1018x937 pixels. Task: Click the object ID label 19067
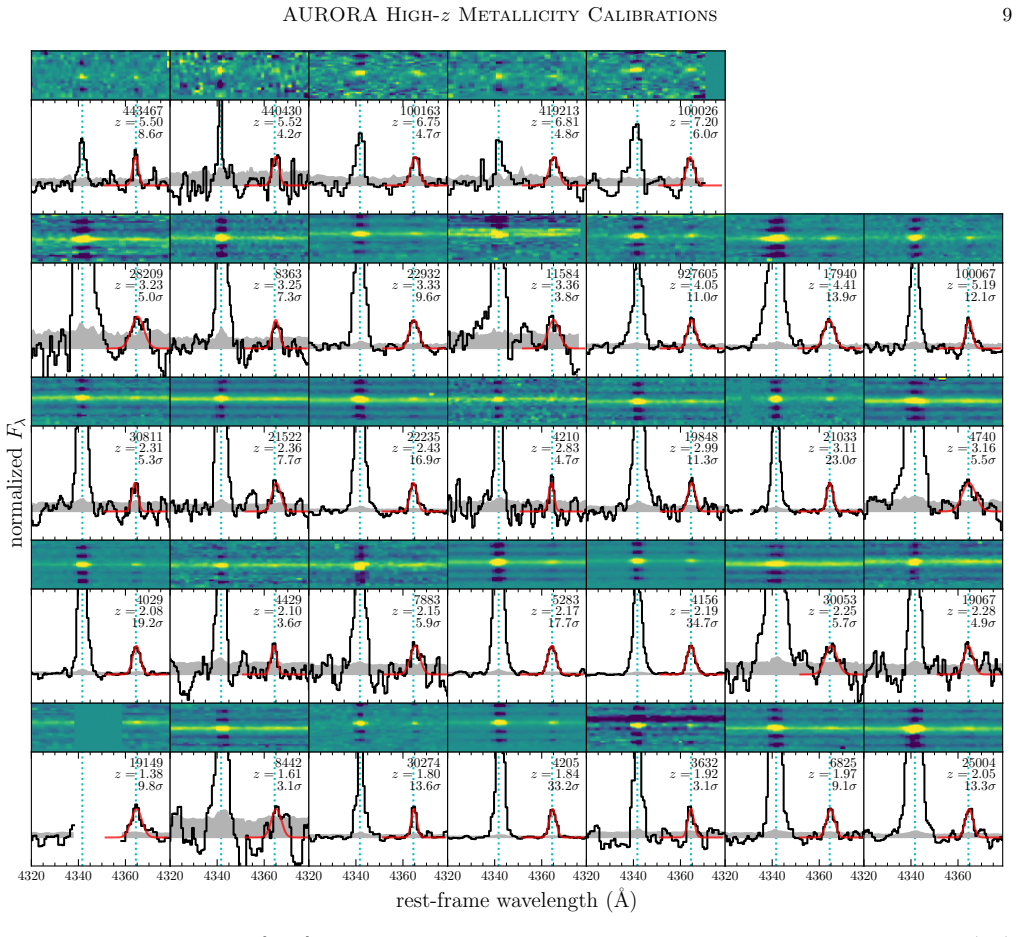980,600
